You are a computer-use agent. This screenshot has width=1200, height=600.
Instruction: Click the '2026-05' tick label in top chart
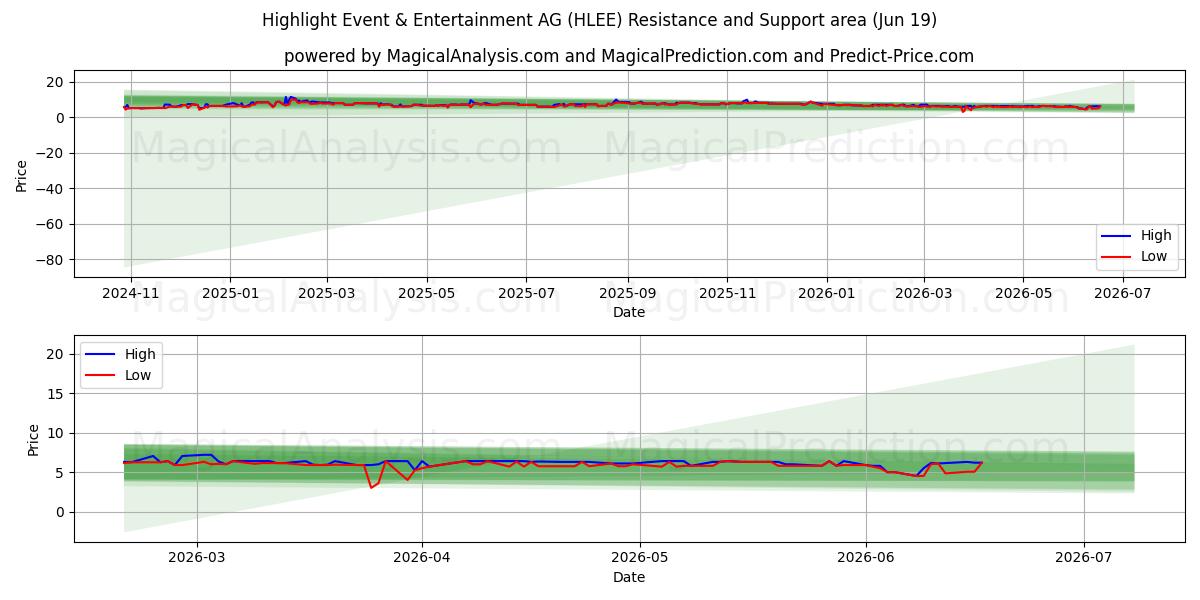(x=1023, y=295)
